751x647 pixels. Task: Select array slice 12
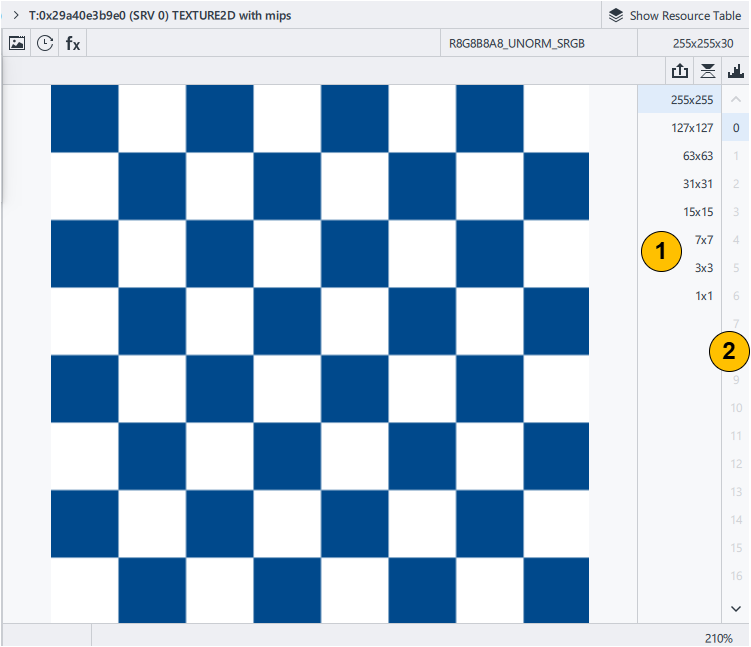736,464
